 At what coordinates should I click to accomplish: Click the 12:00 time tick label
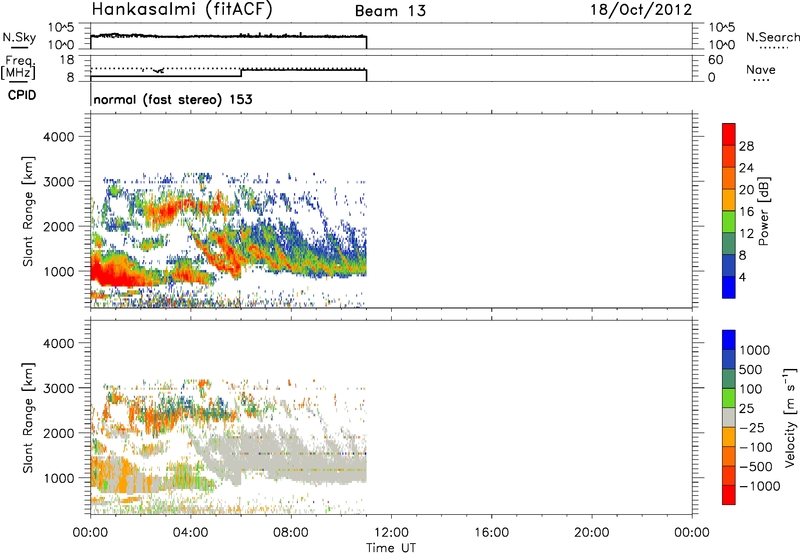(x=391, y=533)
